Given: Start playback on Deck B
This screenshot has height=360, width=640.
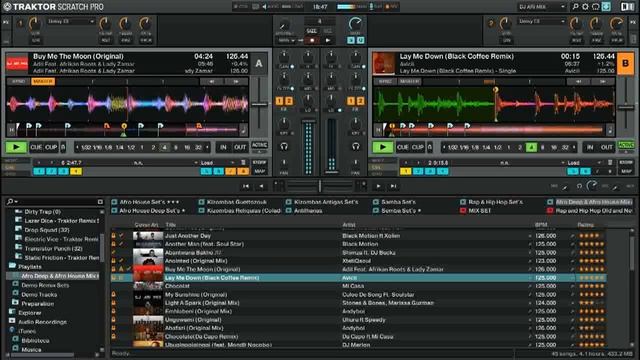Looking at the screenshot, I should [x=382, y=147].
